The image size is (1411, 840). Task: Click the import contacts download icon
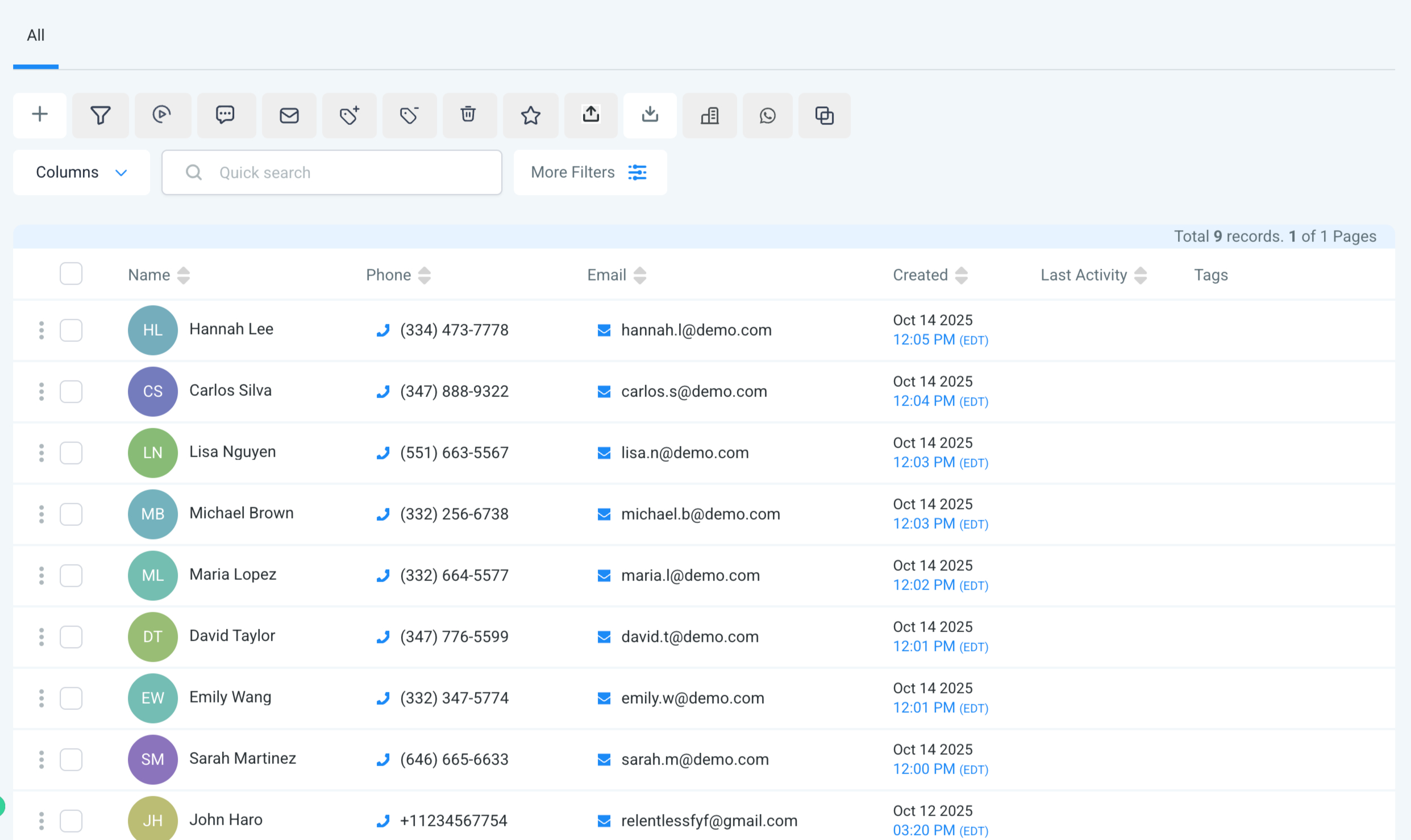click(650, 115)
